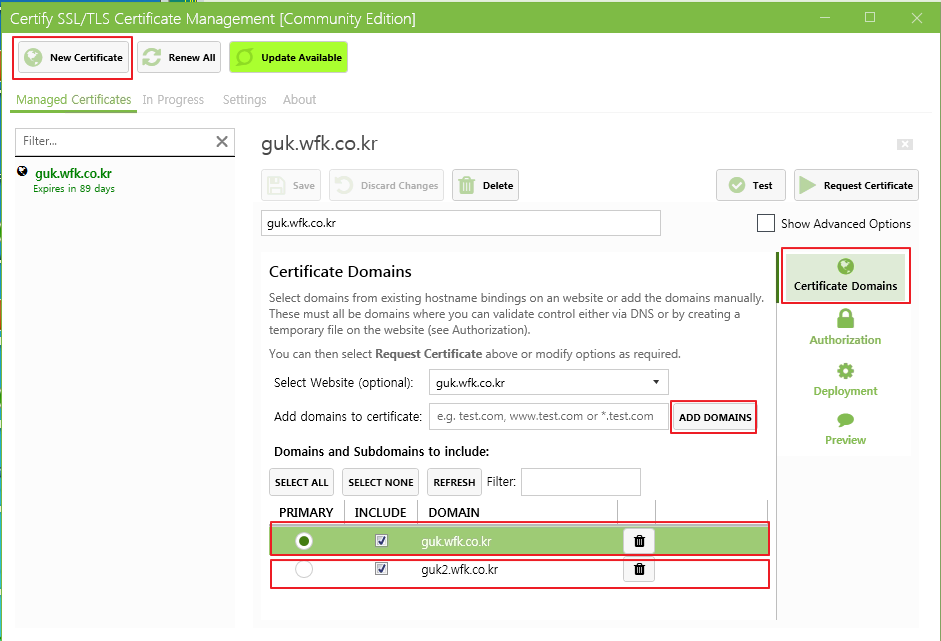Image resolution: width=941 pixels, height=641 pixels.
Task: Open the Update Available notification button
Action: tap(288, 58)
